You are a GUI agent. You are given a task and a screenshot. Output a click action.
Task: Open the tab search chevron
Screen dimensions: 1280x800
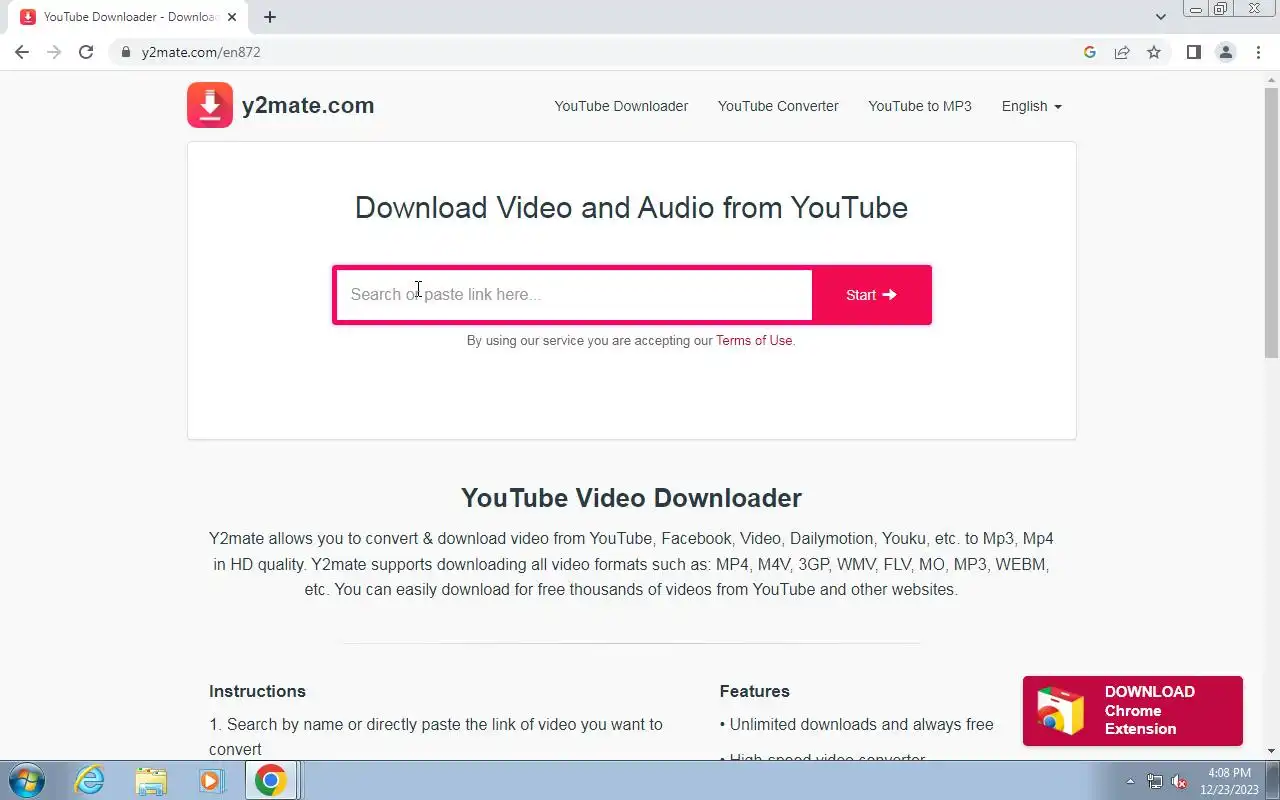tap(1160, 17)
